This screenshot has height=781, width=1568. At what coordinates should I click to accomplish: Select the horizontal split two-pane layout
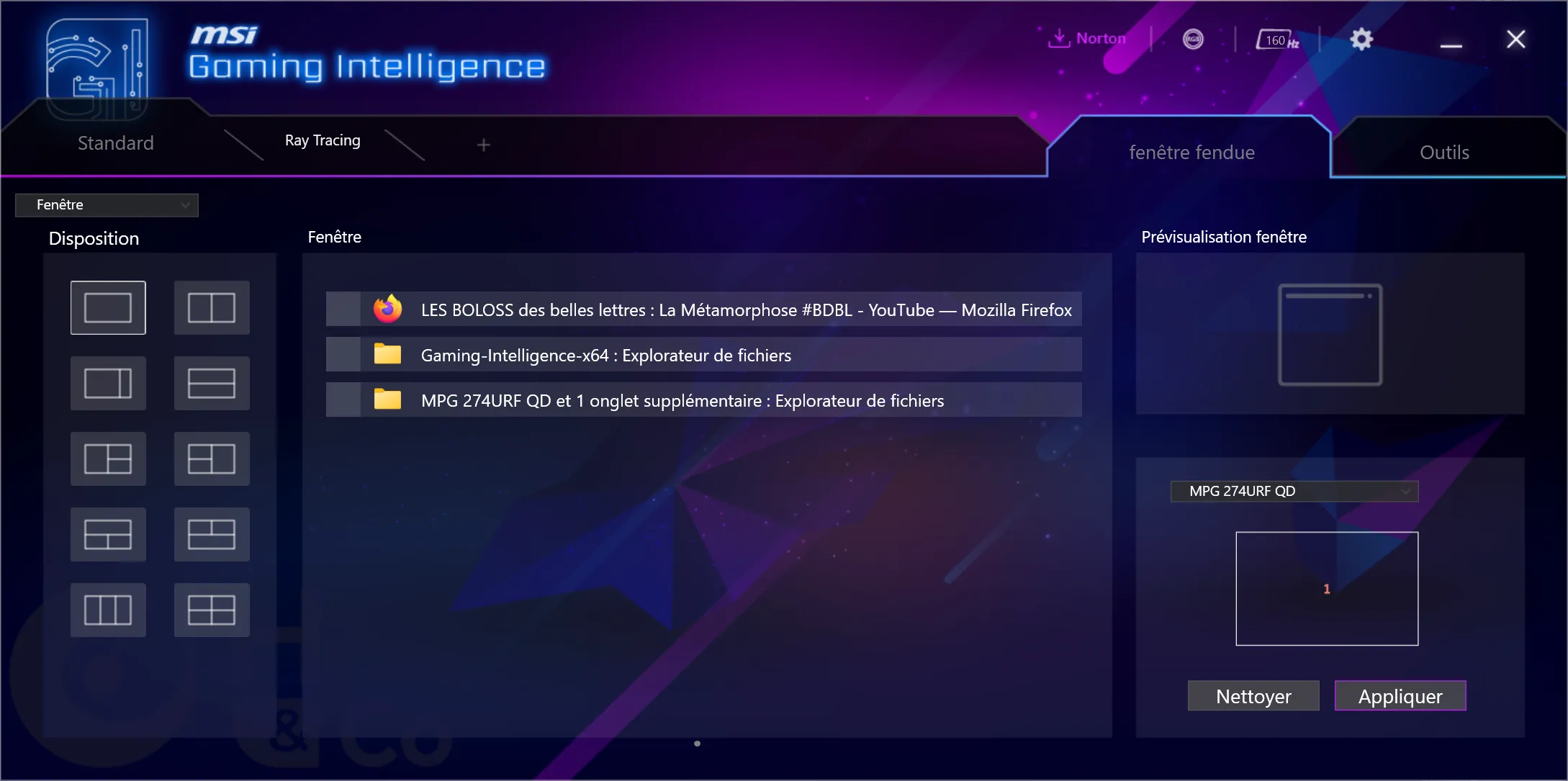pyautogui.click(x=213, y=383)
